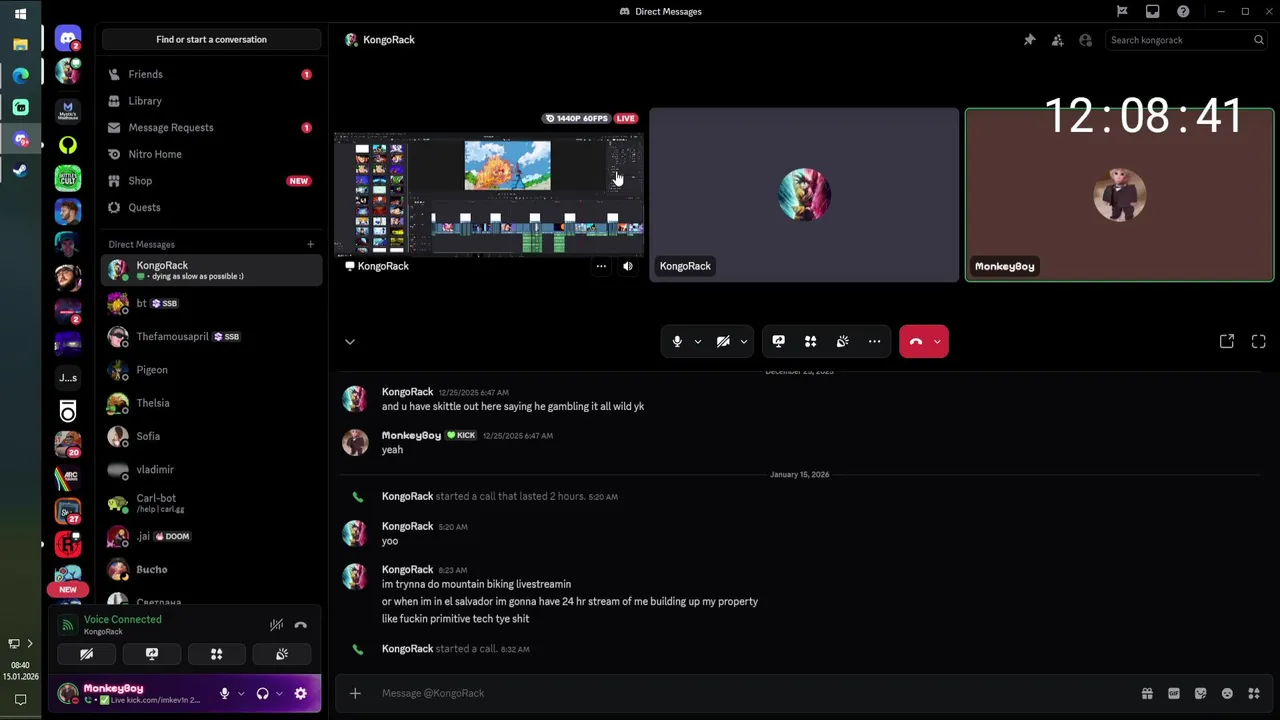Collapse call panel with chevron arrow

(x=350, y=342)
